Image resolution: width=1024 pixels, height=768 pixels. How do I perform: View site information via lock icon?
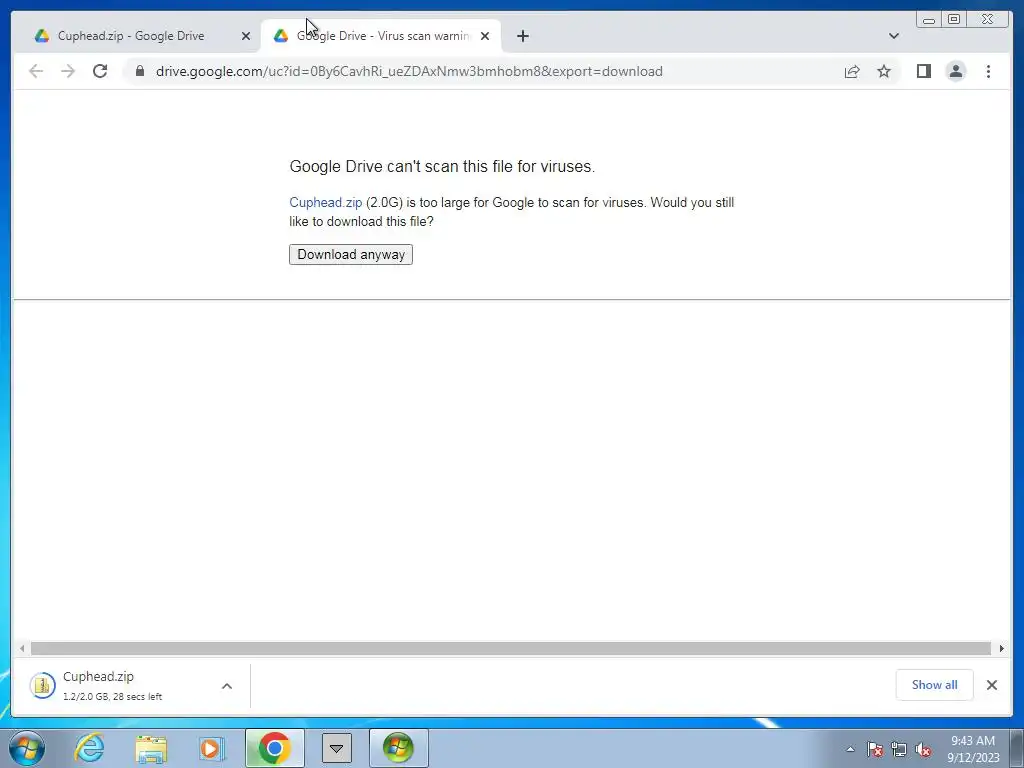(x=139, y=71)
